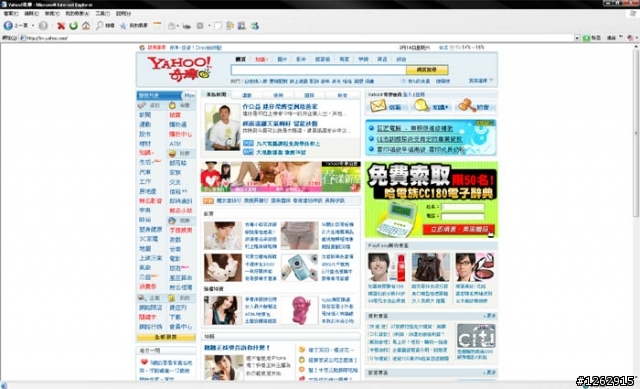Click the red icon at the toolbar's far right

[630, 38]
